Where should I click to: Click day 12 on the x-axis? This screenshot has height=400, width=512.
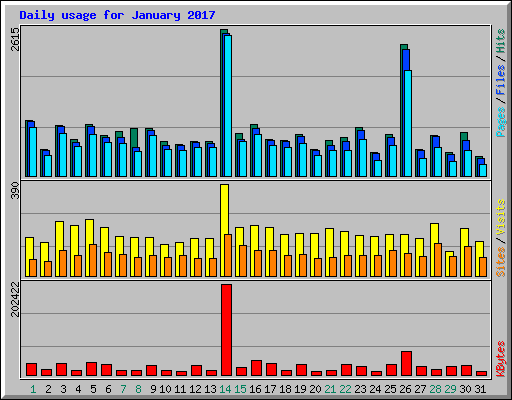(x=195, y=389)
